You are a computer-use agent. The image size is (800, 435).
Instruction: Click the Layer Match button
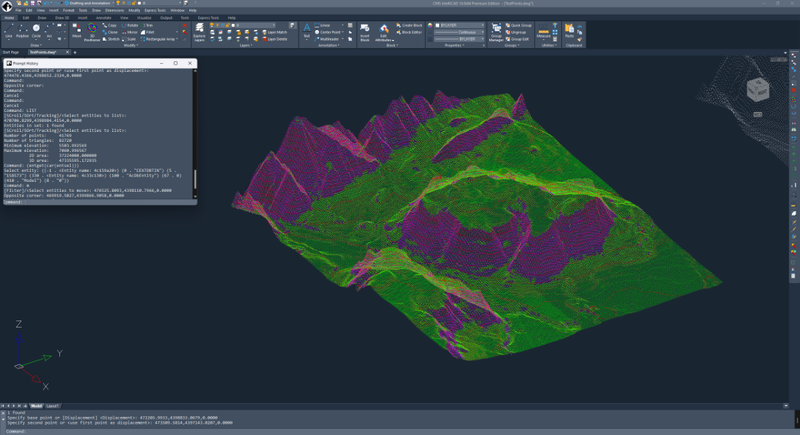click(x=276, y=32)
